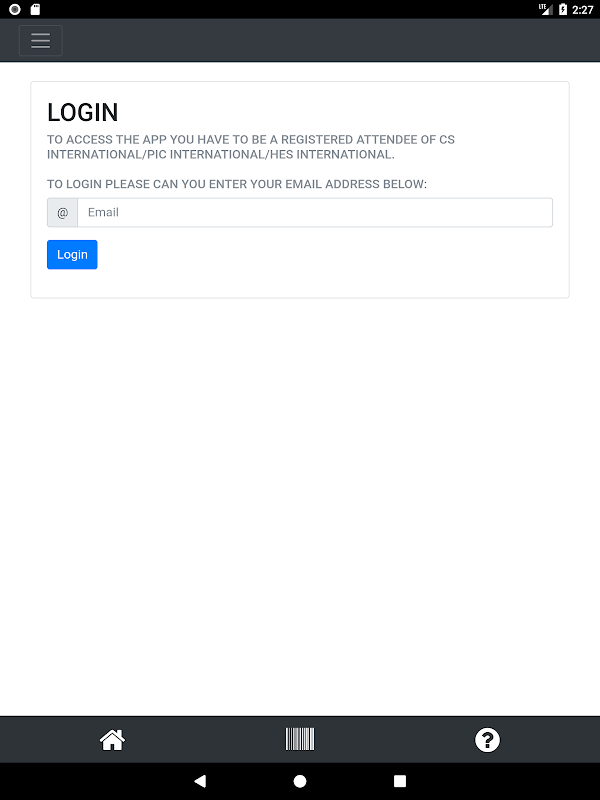The width and height of the screenshot is (600, 800).
Task: Click the @ symbol beside Email field
Action: 62,212
